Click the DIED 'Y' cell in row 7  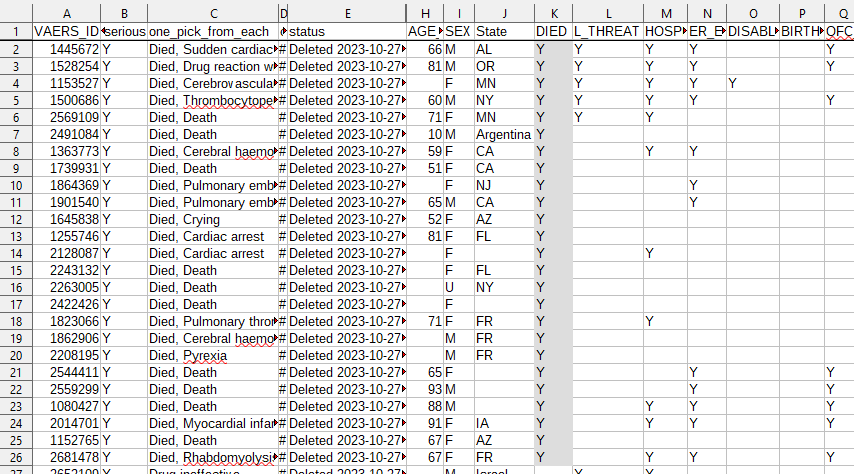click(x=553, y=135)
